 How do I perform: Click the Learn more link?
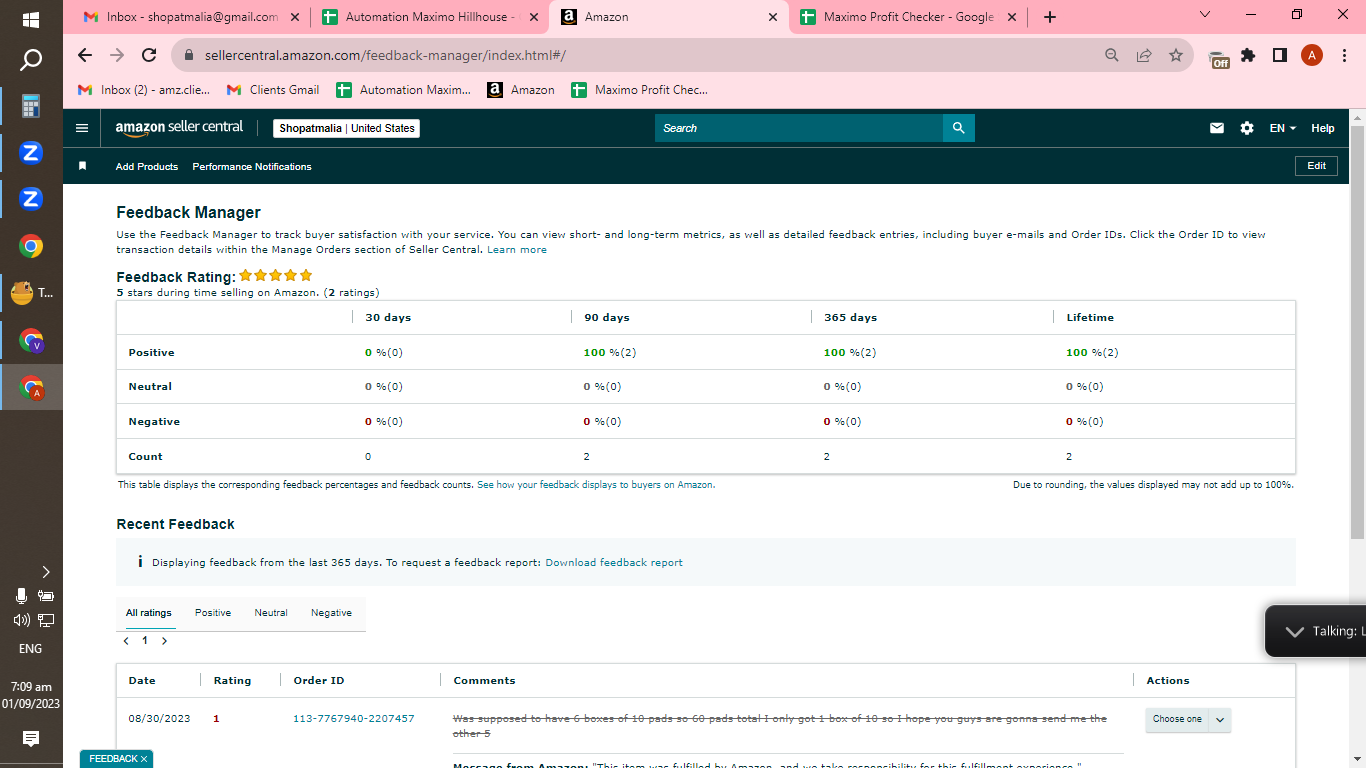[x=517, y=250]
